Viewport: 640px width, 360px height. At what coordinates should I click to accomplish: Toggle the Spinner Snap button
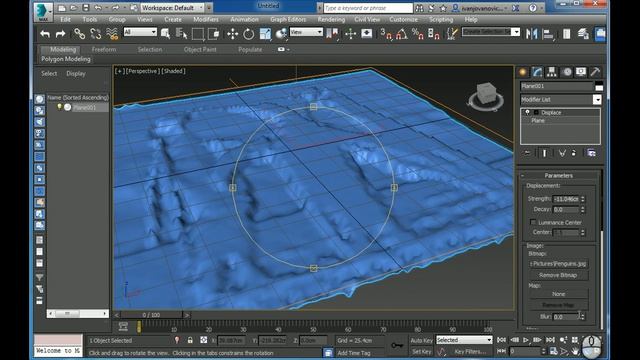click(x=433, y=34)
